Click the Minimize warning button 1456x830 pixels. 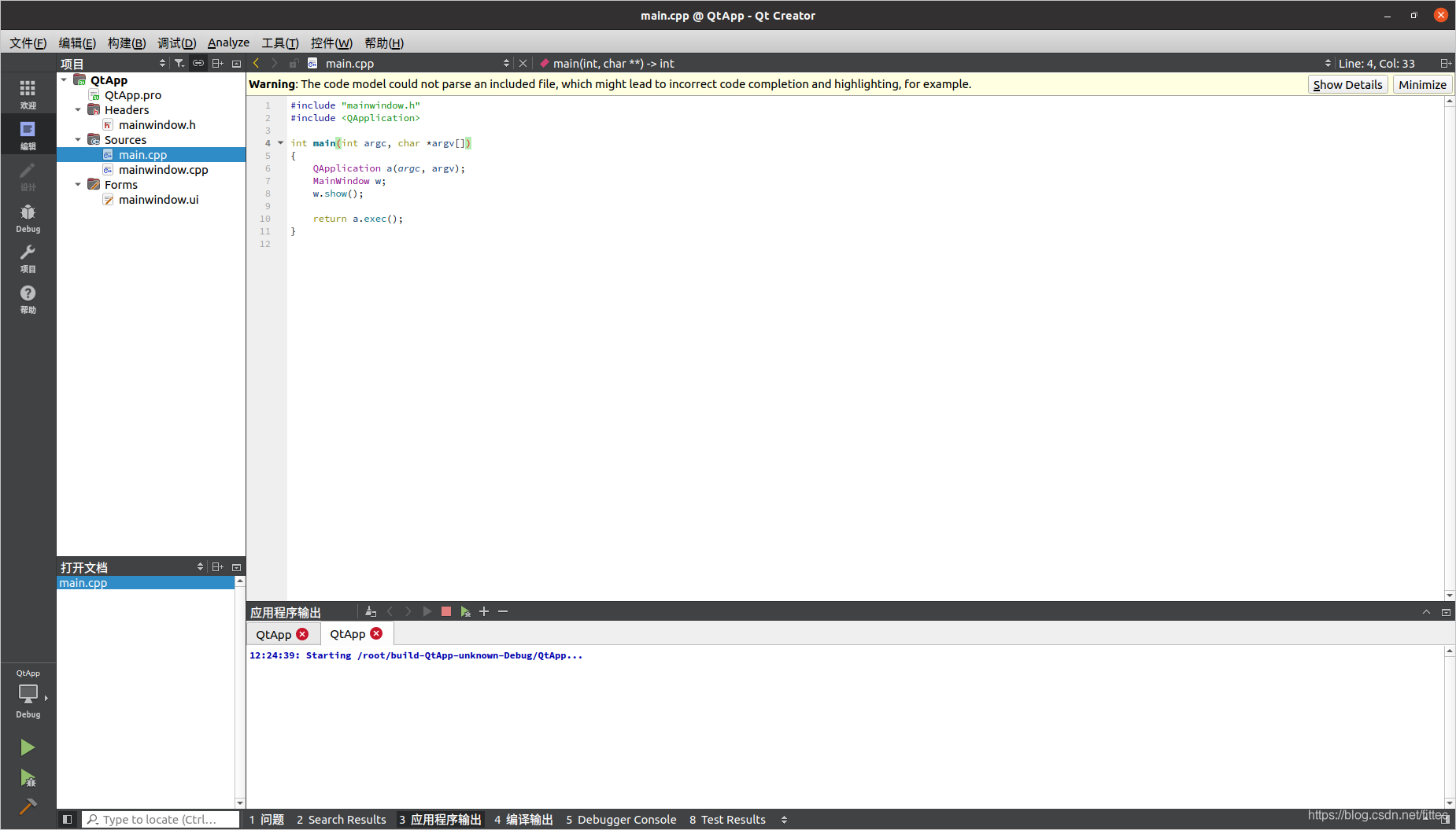[1422, 84]
